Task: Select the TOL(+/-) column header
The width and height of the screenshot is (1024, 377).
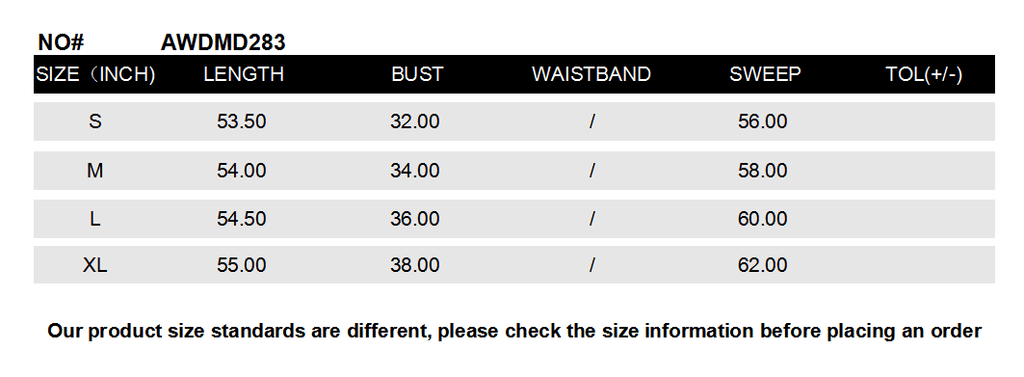Action: (923, 74)
